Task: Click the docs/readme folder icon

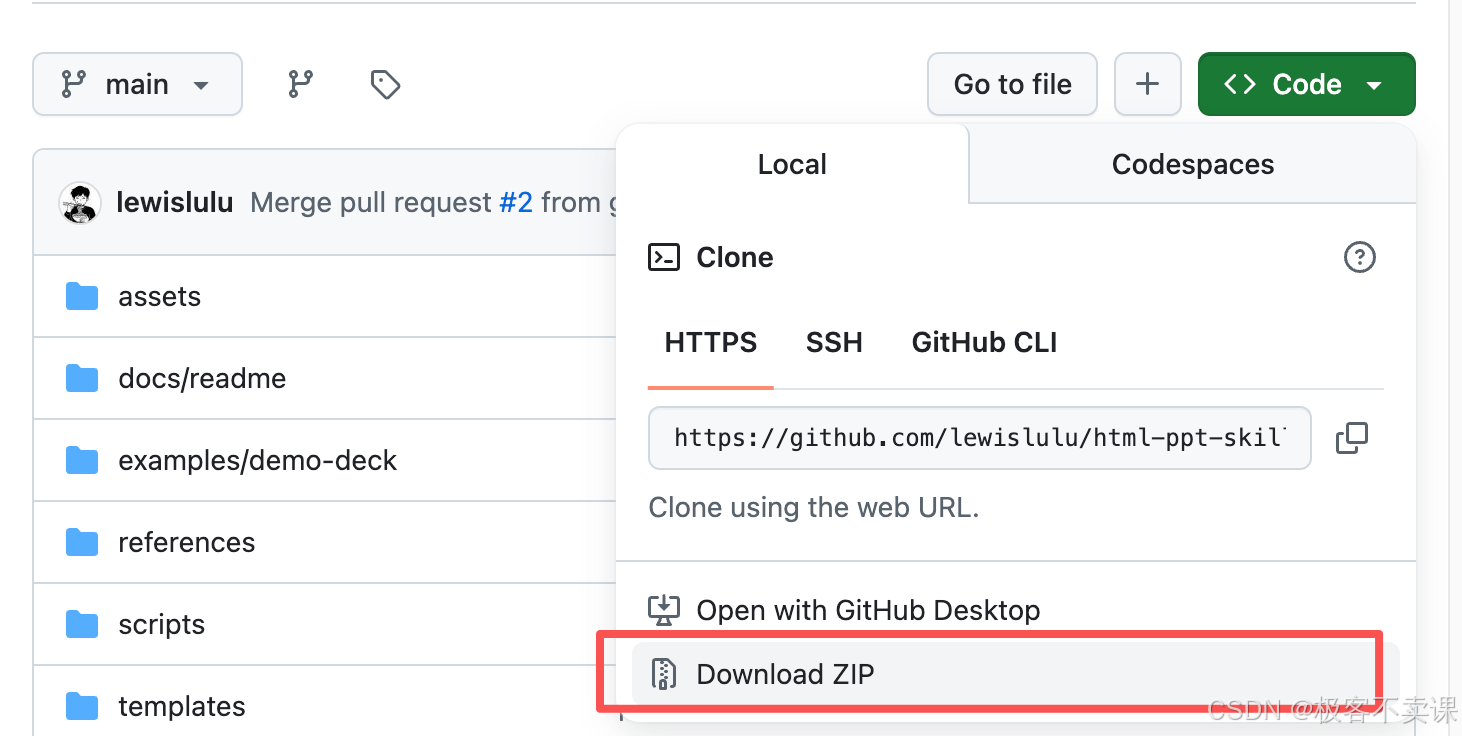Action: (x=82, y=379)
